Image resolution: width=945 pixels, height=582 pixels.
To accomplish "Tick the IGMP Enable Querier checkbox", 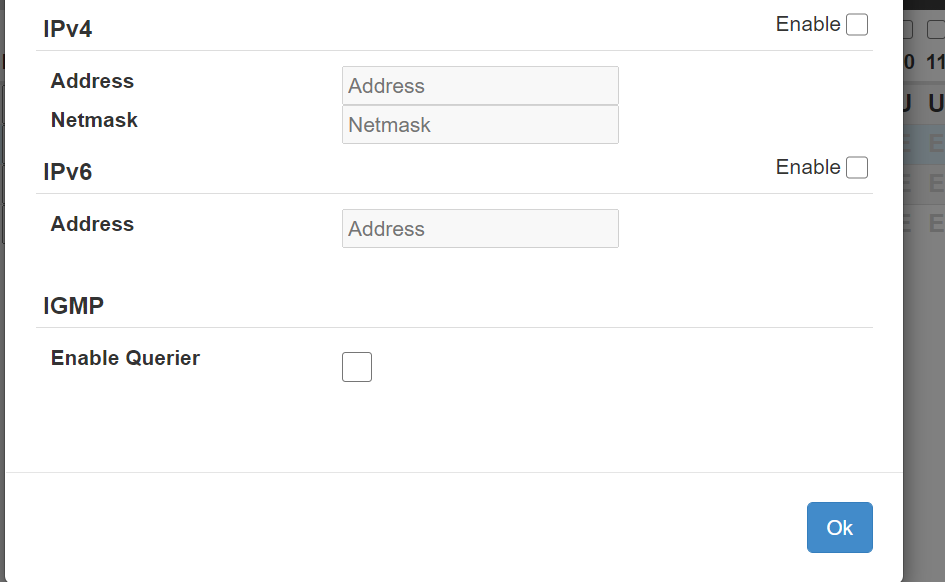I will 357,367.
